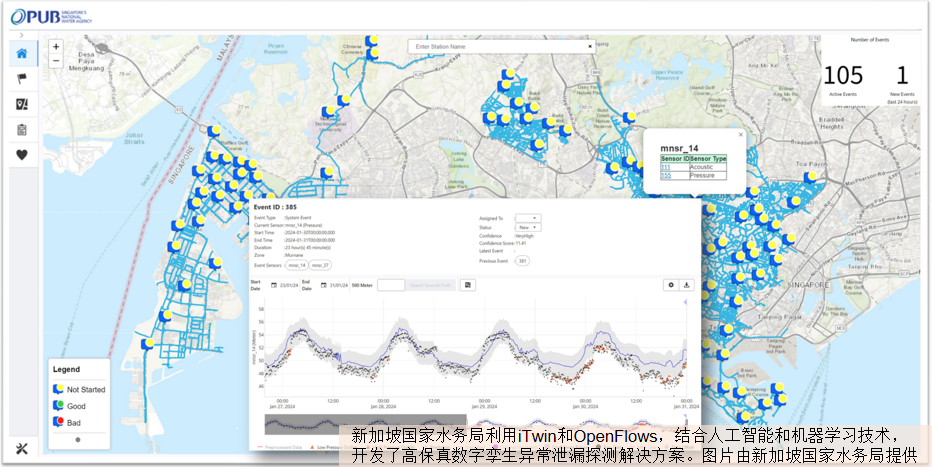Open the Home view in sidebar
Image resolution: width=932 pixels, height=467 pixels.
[x=22, y=53]
